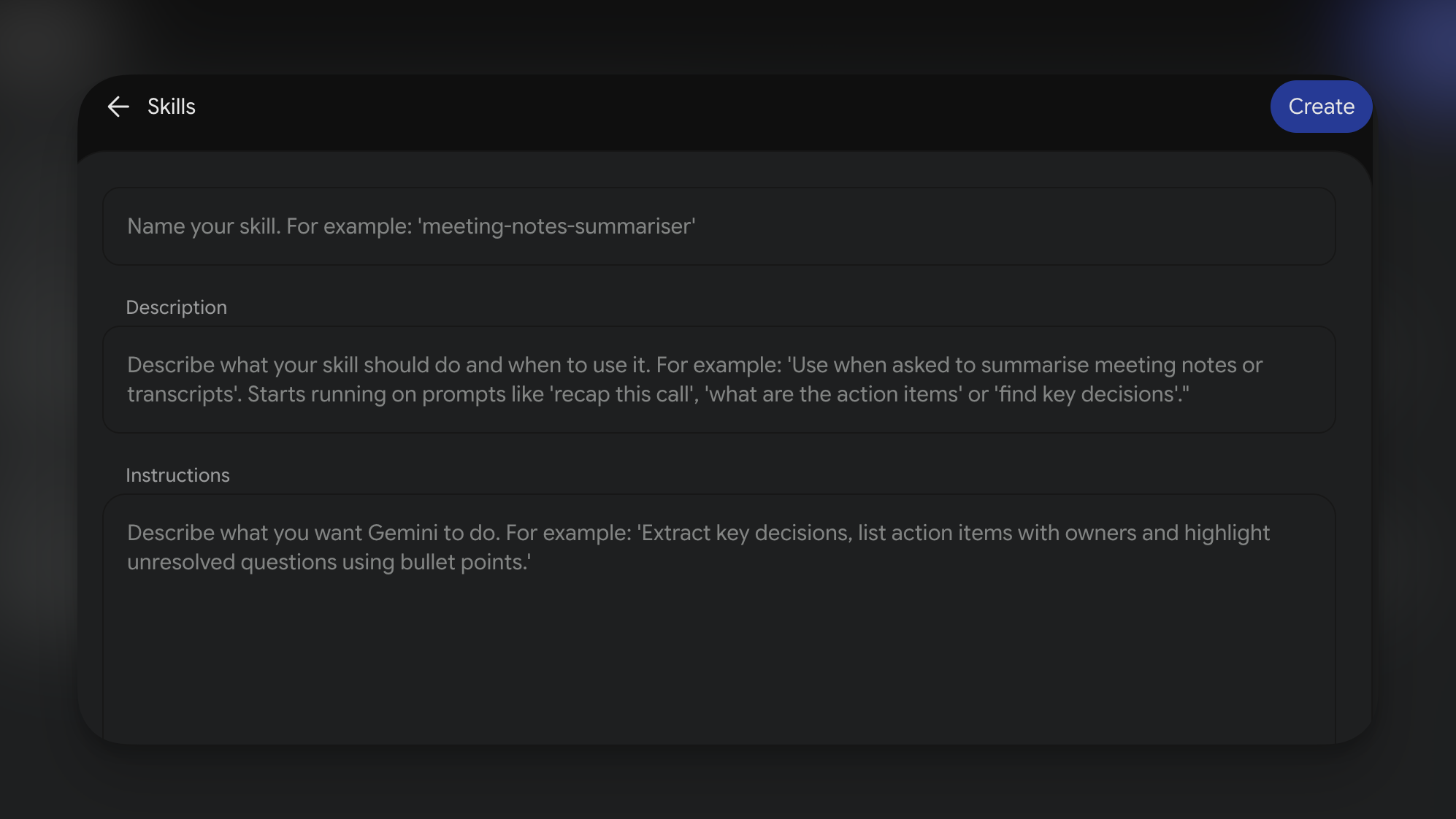
Task: Click 'unresolved questions using bullet points' text
Action: click(329, 562)
